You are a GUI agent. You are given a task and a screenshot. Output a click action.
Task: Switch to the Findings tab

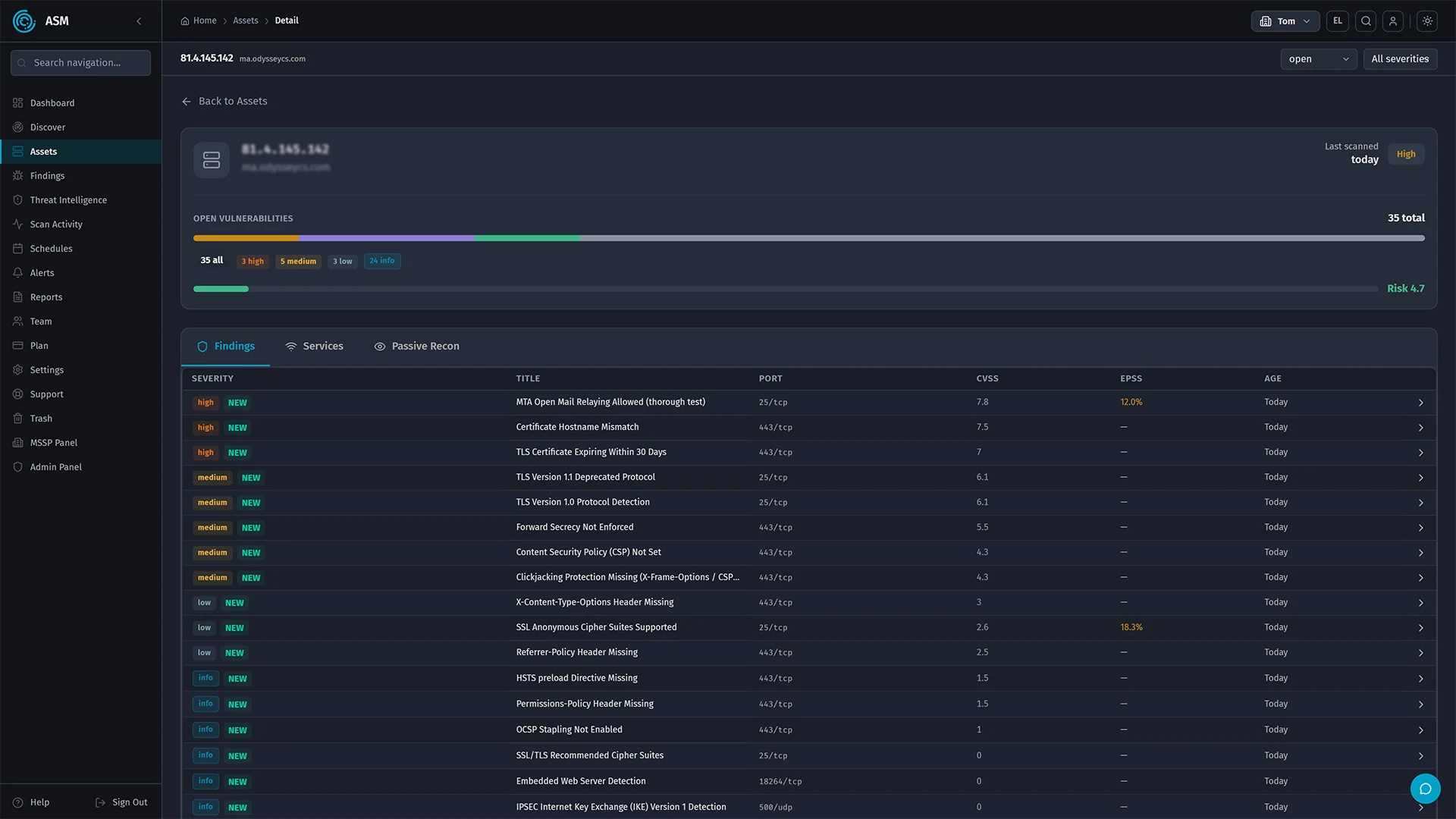[226, 347]
